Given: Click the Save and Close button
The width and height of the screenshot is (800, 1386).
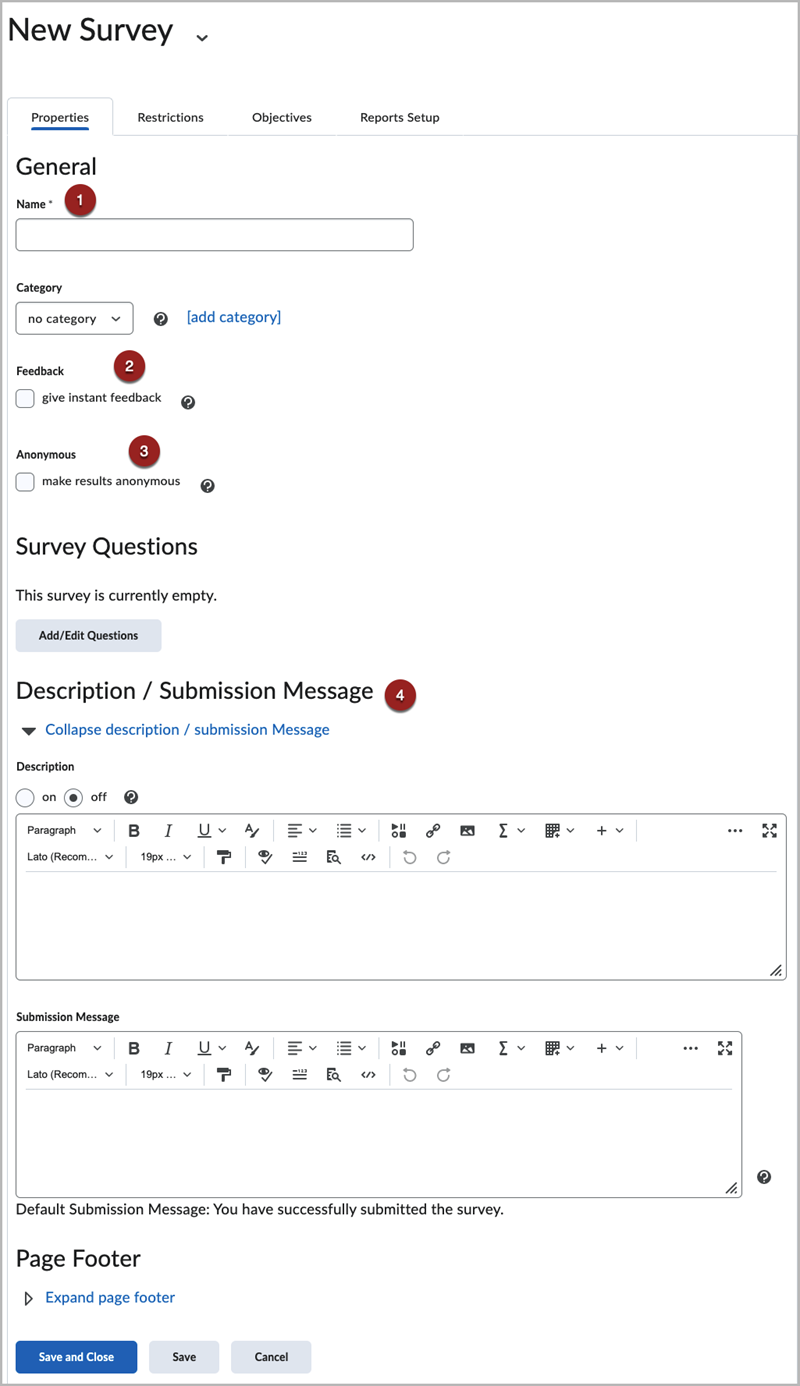Looking at the screenshot, I should 76,1357.
